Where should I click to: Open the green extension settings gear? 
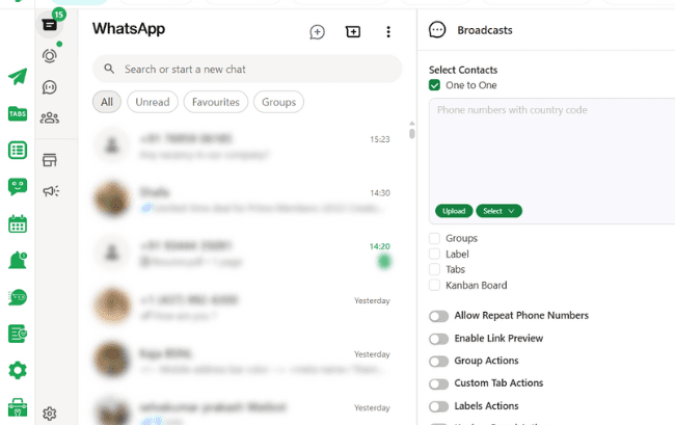coord(18,370)
